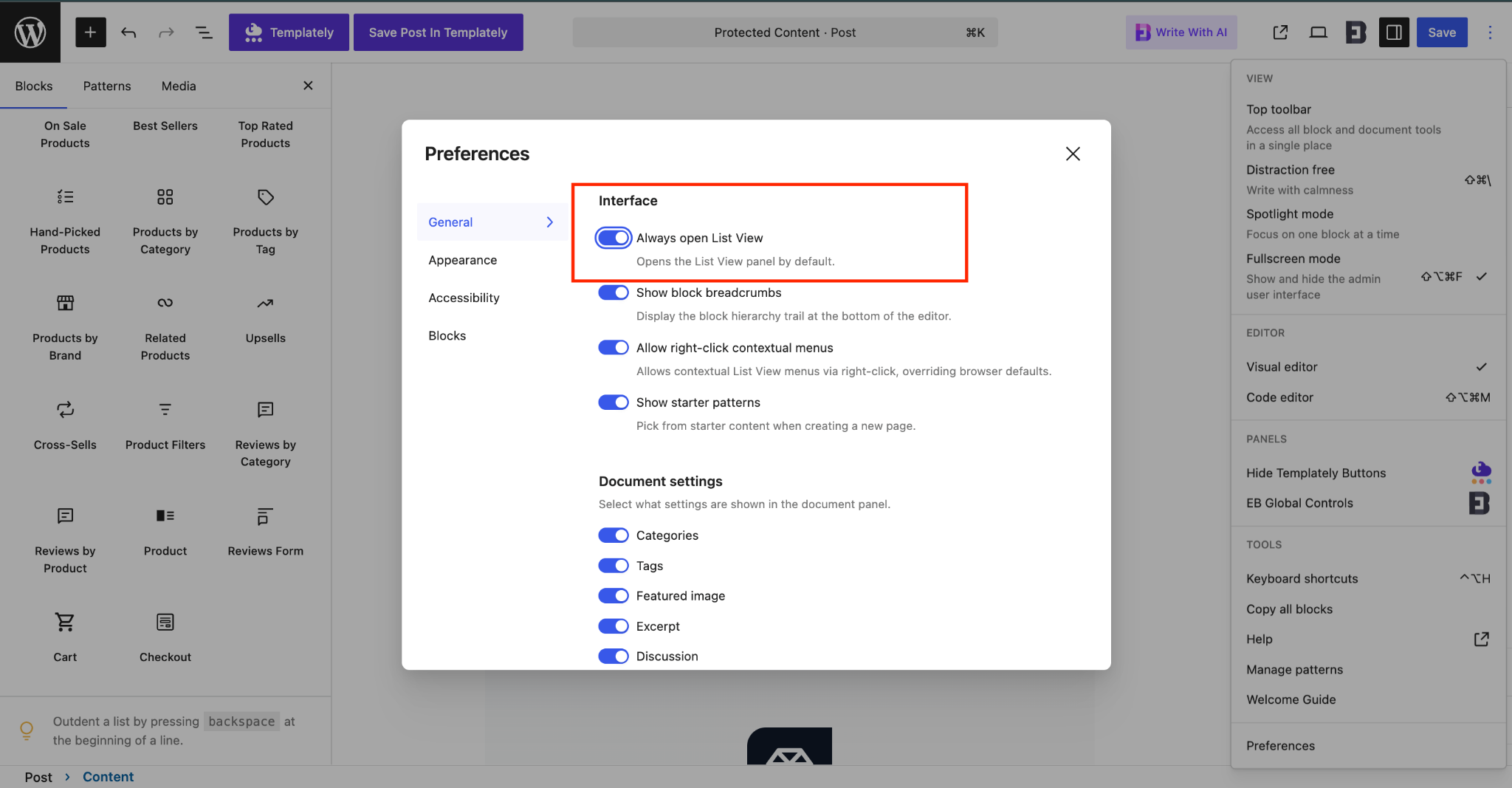Toggle Always open List View switch

[614, 238]
